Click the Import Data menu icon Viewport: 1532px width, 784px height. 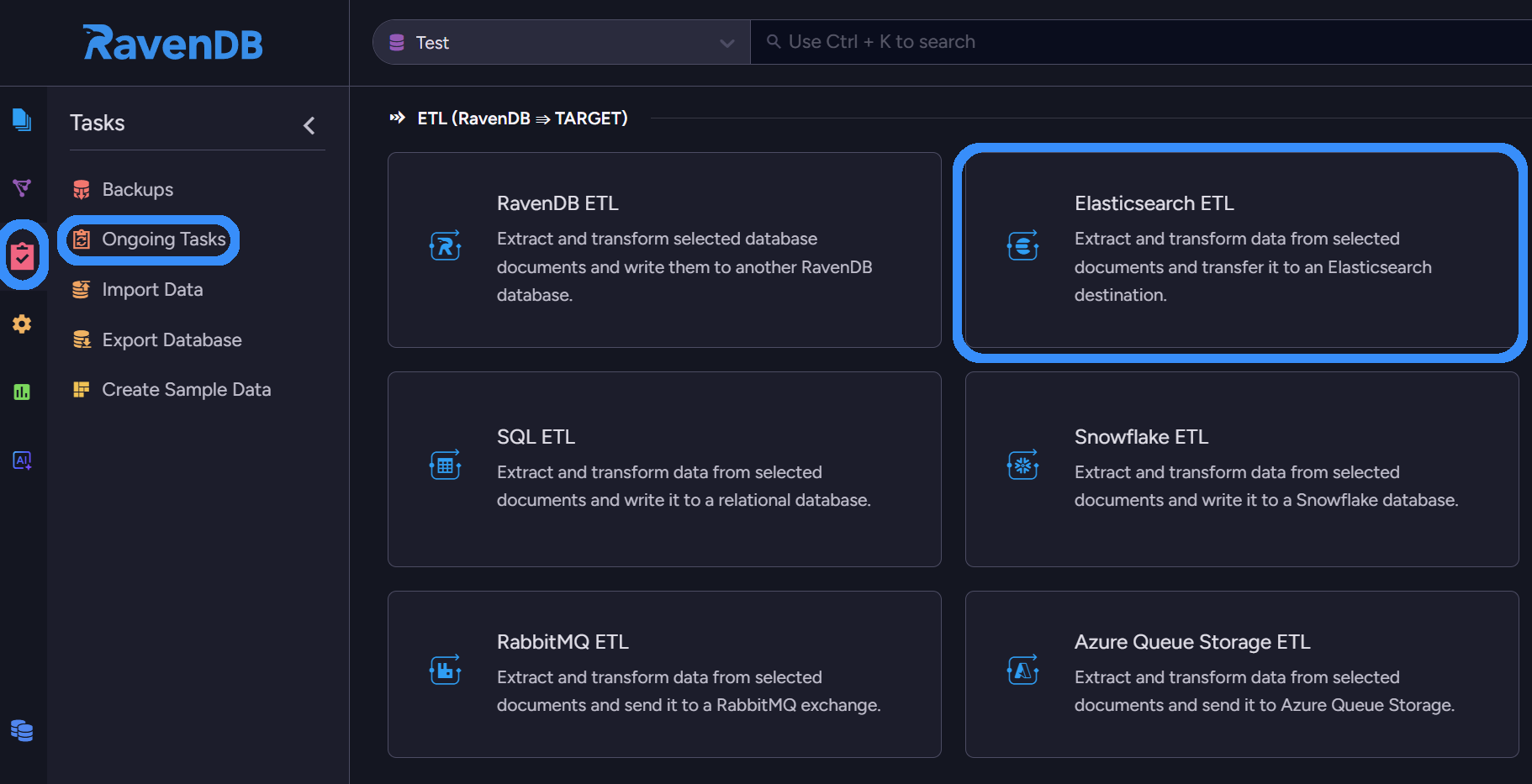[x=82, y=290]
